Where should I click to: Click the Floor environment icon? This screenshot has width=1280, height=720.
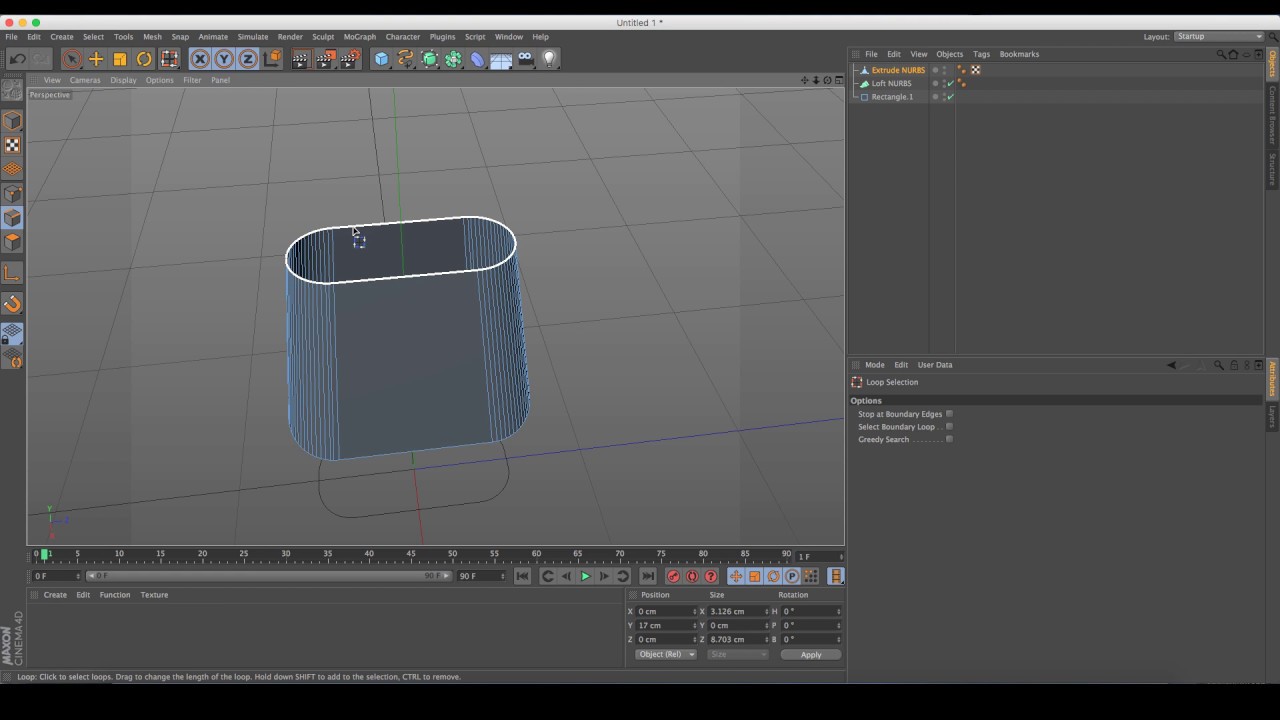[x=501, y=59]
